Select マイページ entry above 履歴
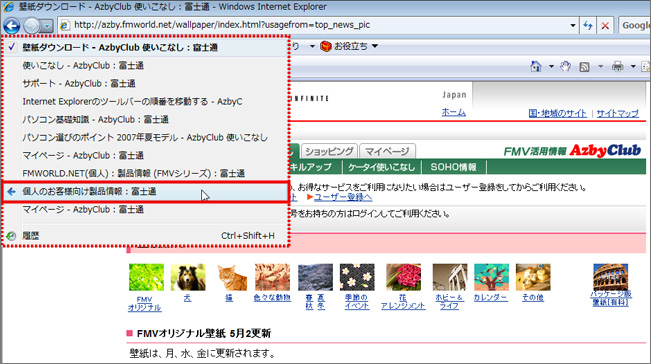 pyautogui.click(x=145, y=210)
